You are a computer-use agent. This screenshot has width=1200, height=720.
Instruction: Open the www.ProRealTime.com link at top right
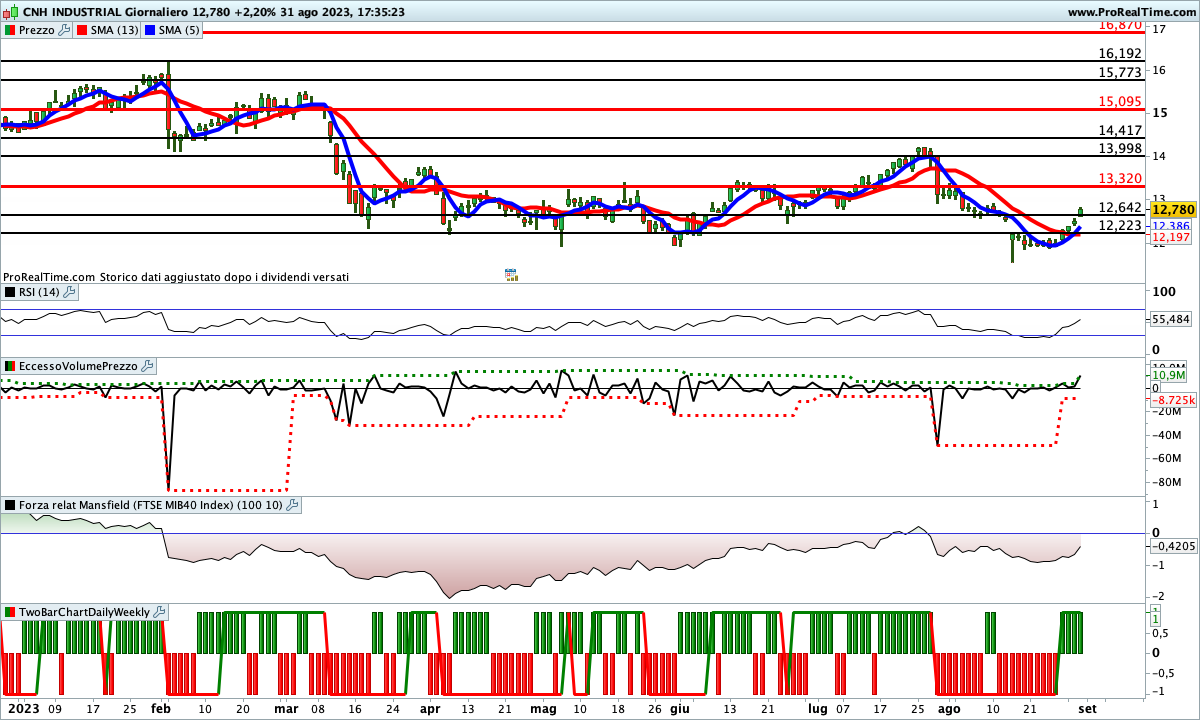1131,12
